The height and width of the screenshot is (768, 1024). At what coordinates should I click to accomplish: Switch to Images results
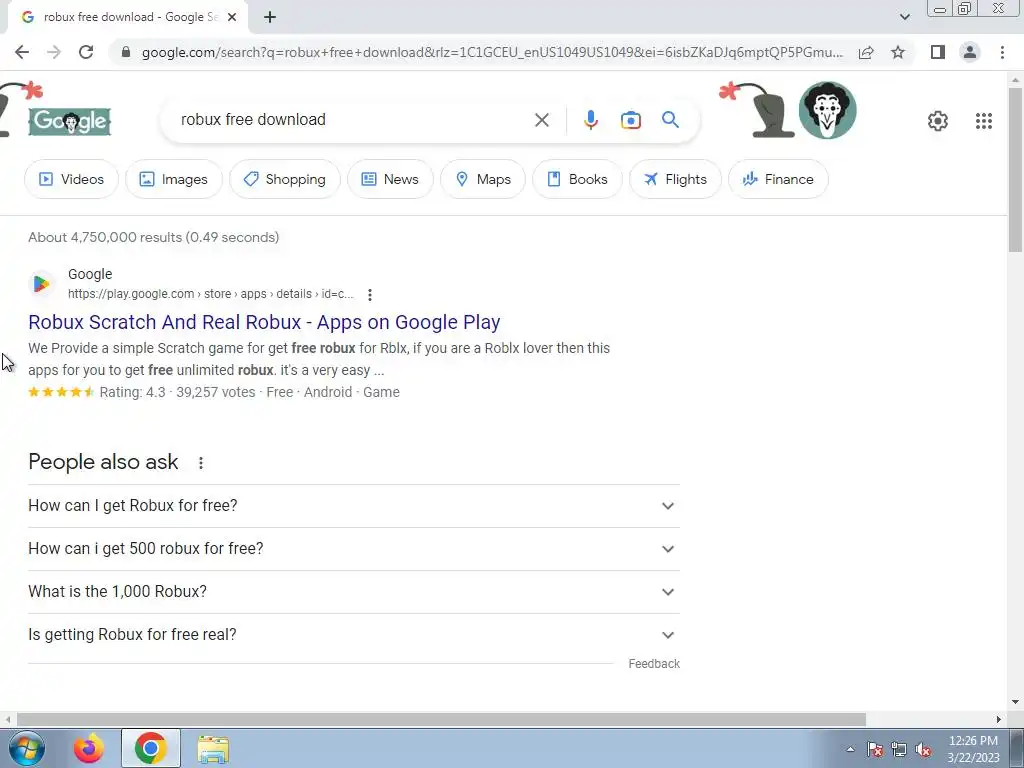coord(174,179)
